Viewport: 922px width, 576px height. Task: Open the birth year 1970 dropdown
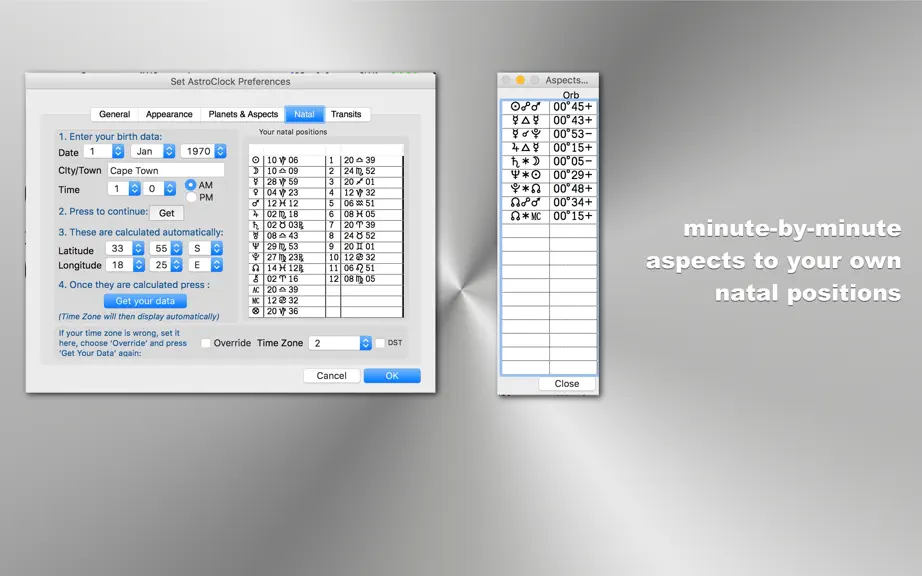[203, 151]
